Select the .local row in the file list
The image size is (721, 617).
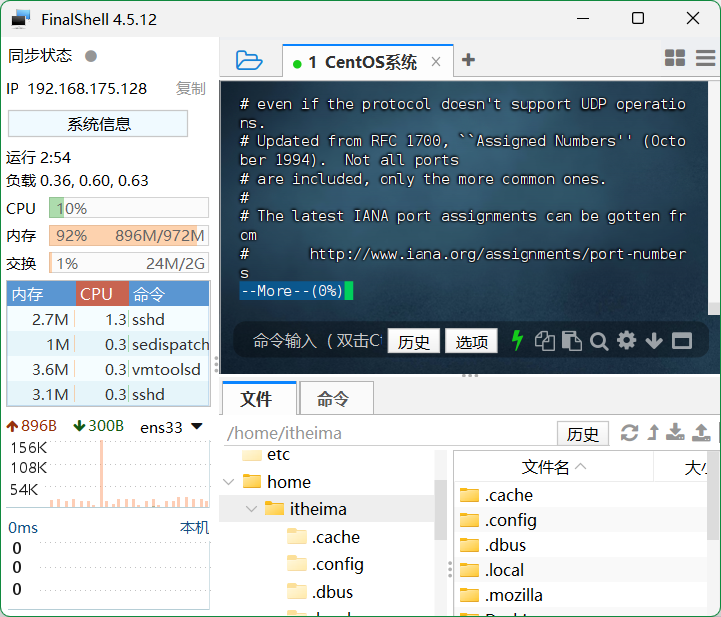(x=581, y=570)
